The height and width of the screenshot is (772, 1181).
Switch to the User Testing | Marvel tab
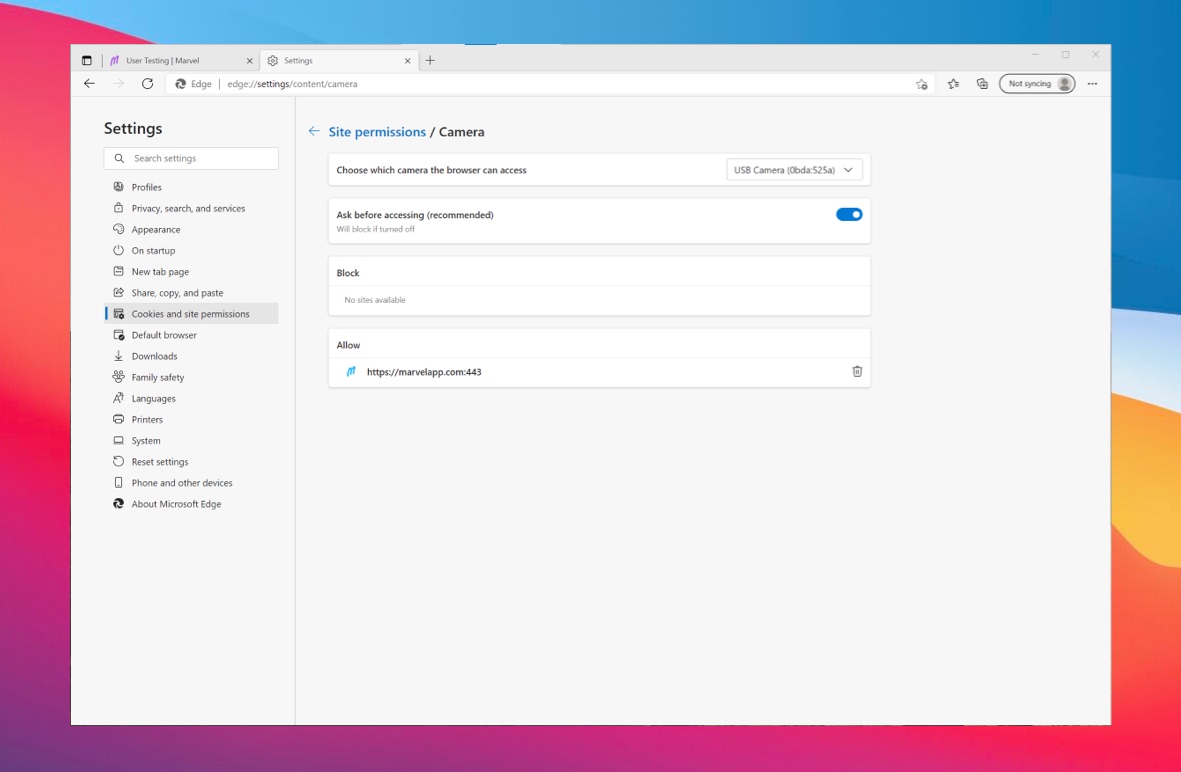[181, 60]
